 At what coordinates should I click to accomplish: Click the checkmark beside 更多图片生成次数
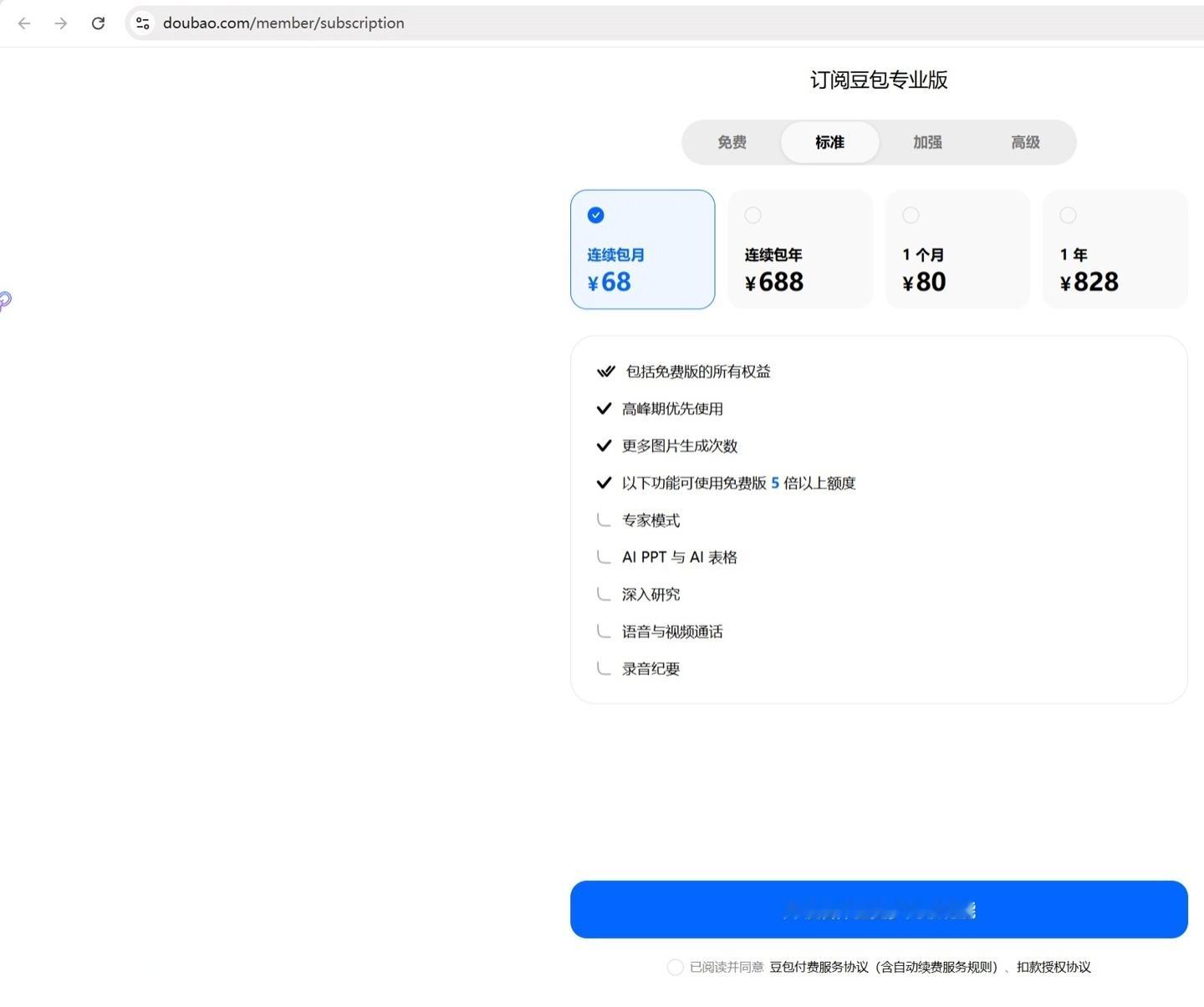604,446
